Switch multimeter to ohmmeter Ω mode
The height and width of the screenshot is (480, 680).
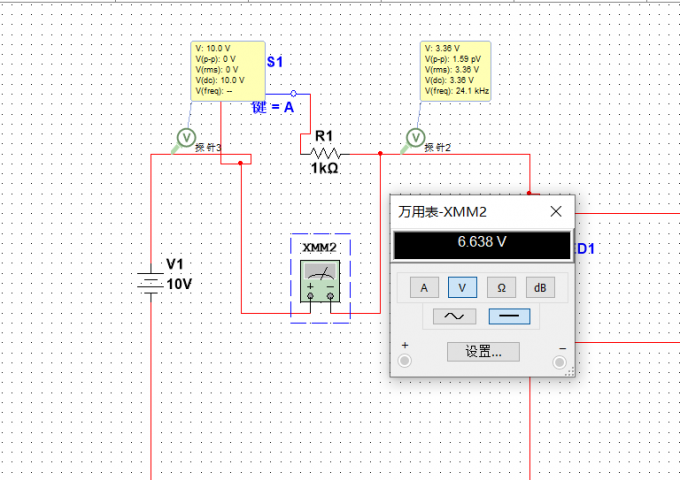click(x=501, y=287)
